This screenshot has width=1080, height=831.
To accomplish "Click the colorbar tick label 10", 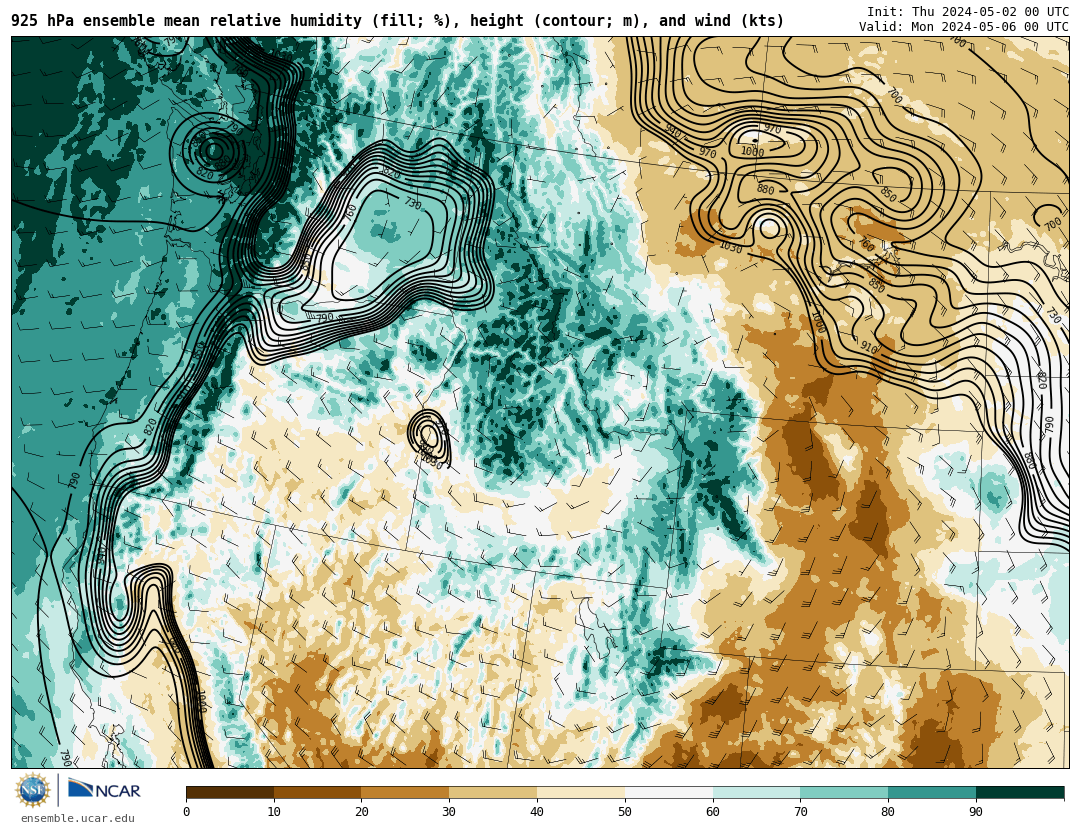I will pos(274,812).
